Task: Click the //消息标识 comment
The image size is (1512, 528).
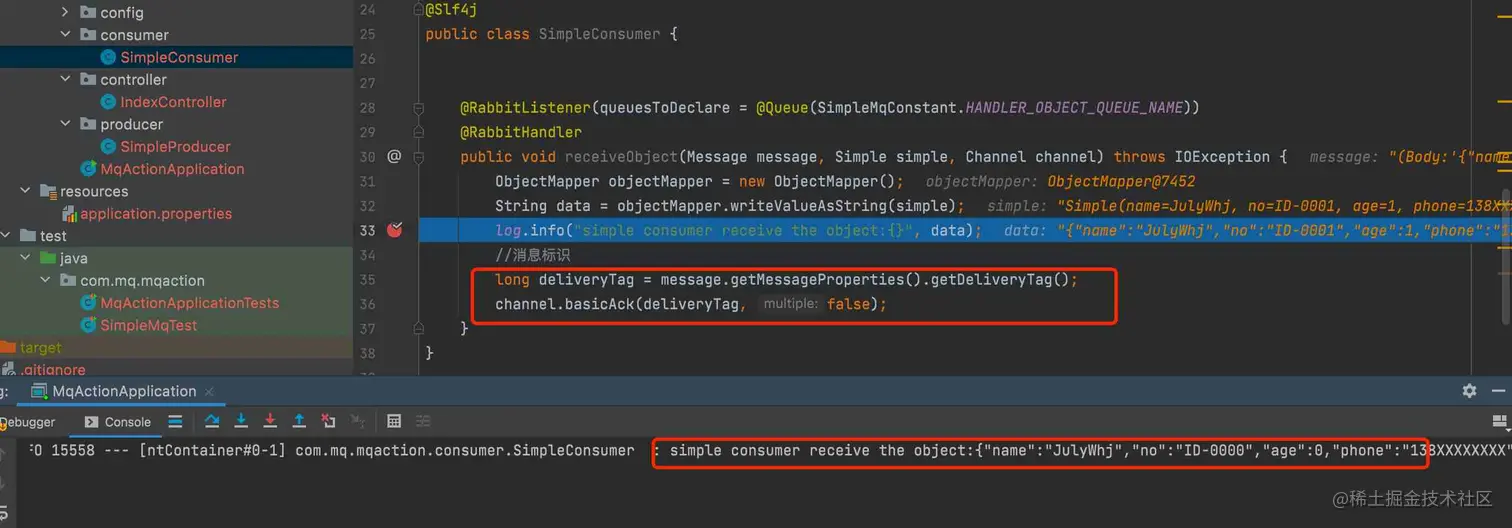Action: tap(532, 256)
